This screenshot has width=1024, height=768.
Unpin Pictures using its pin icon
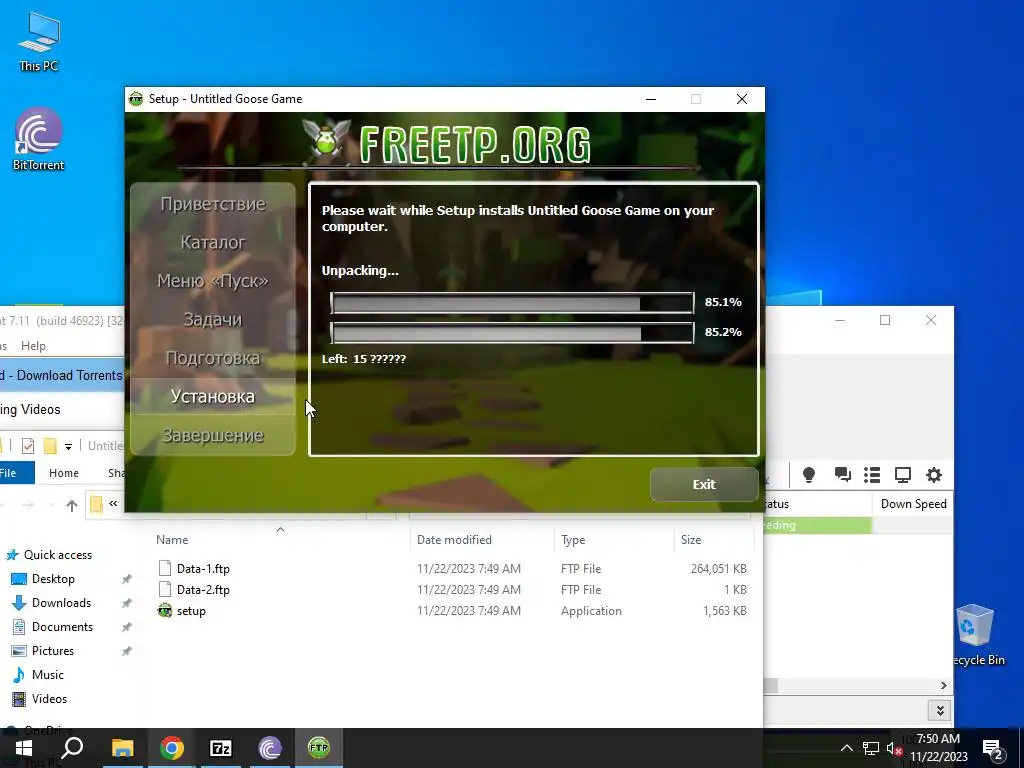coord(127,651)
